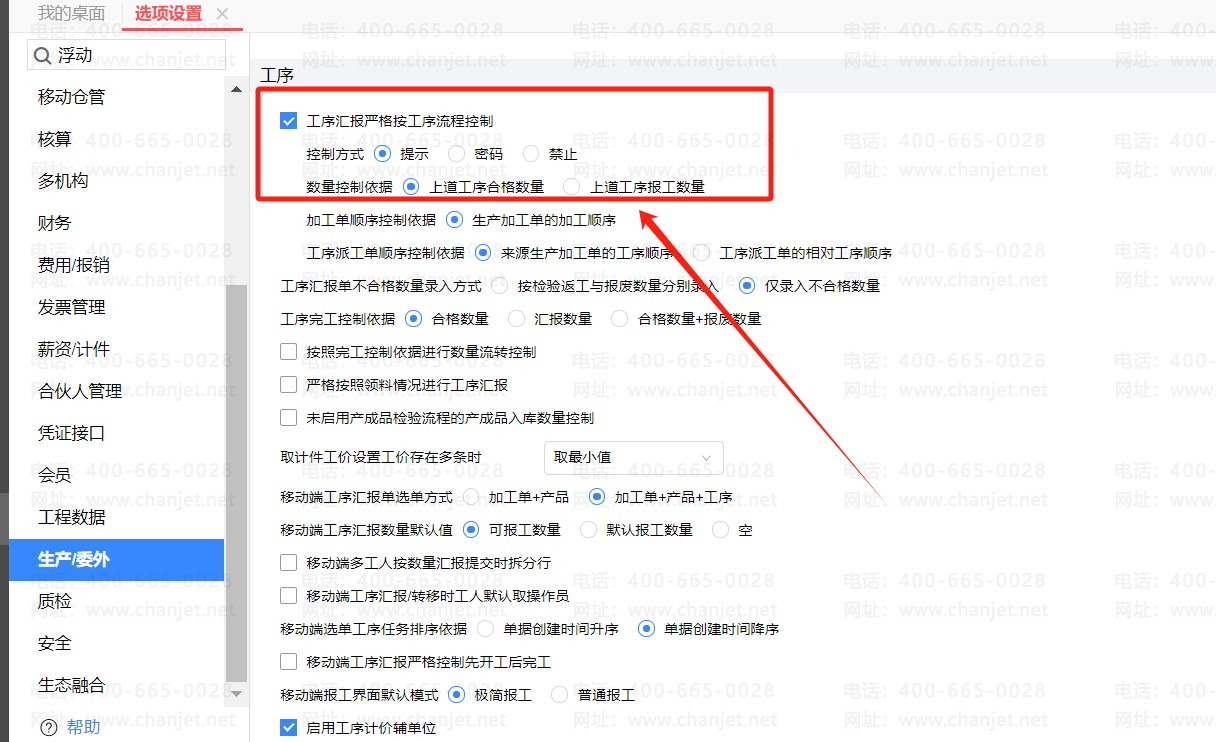The height and width of the screenshot is (742, 1216).
Task: Select 单据创建时间升序 radio
Action: pyautogui.click(x=485, y=629)
